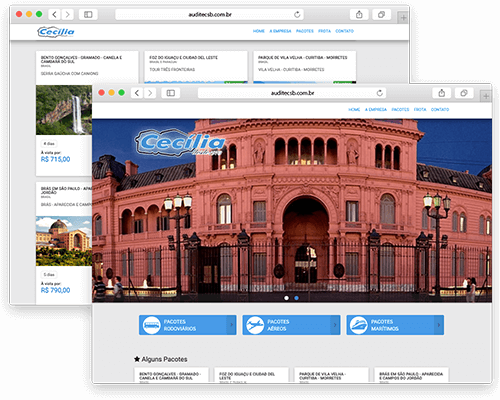The image size is (500, 400).
Task: Open the Bento Gonçalves card under Alguns Pacotes
Action: click(171, 375)
